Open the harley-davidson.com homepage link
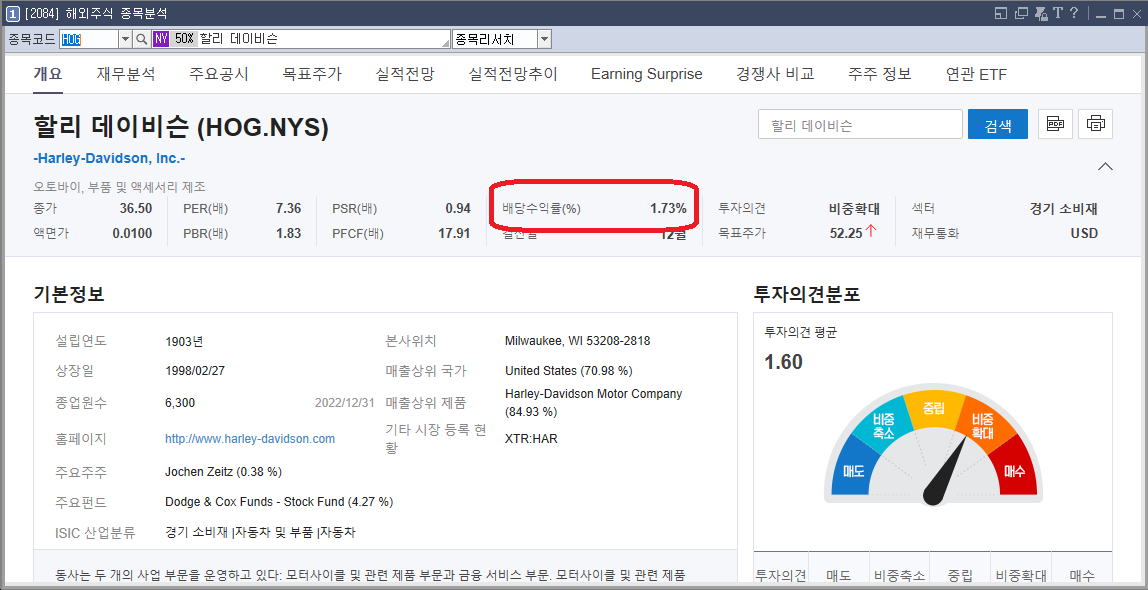The image size is (1148, 590). tap(250, 438)
